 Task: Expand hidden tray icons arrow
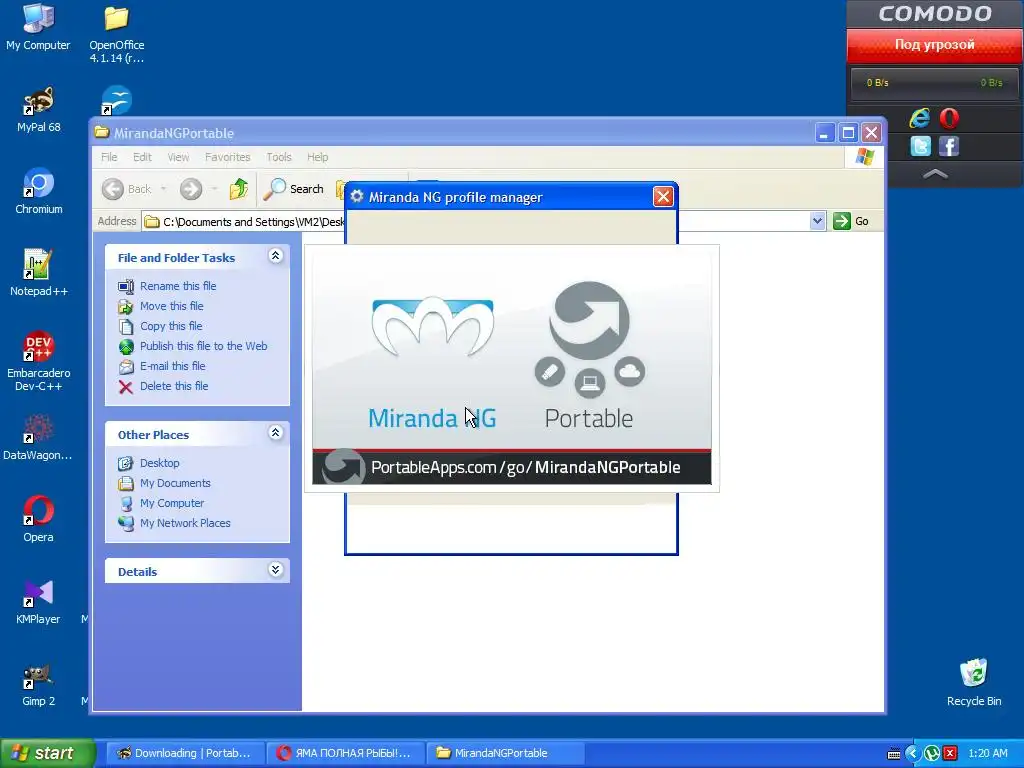[x=913, y=754]
